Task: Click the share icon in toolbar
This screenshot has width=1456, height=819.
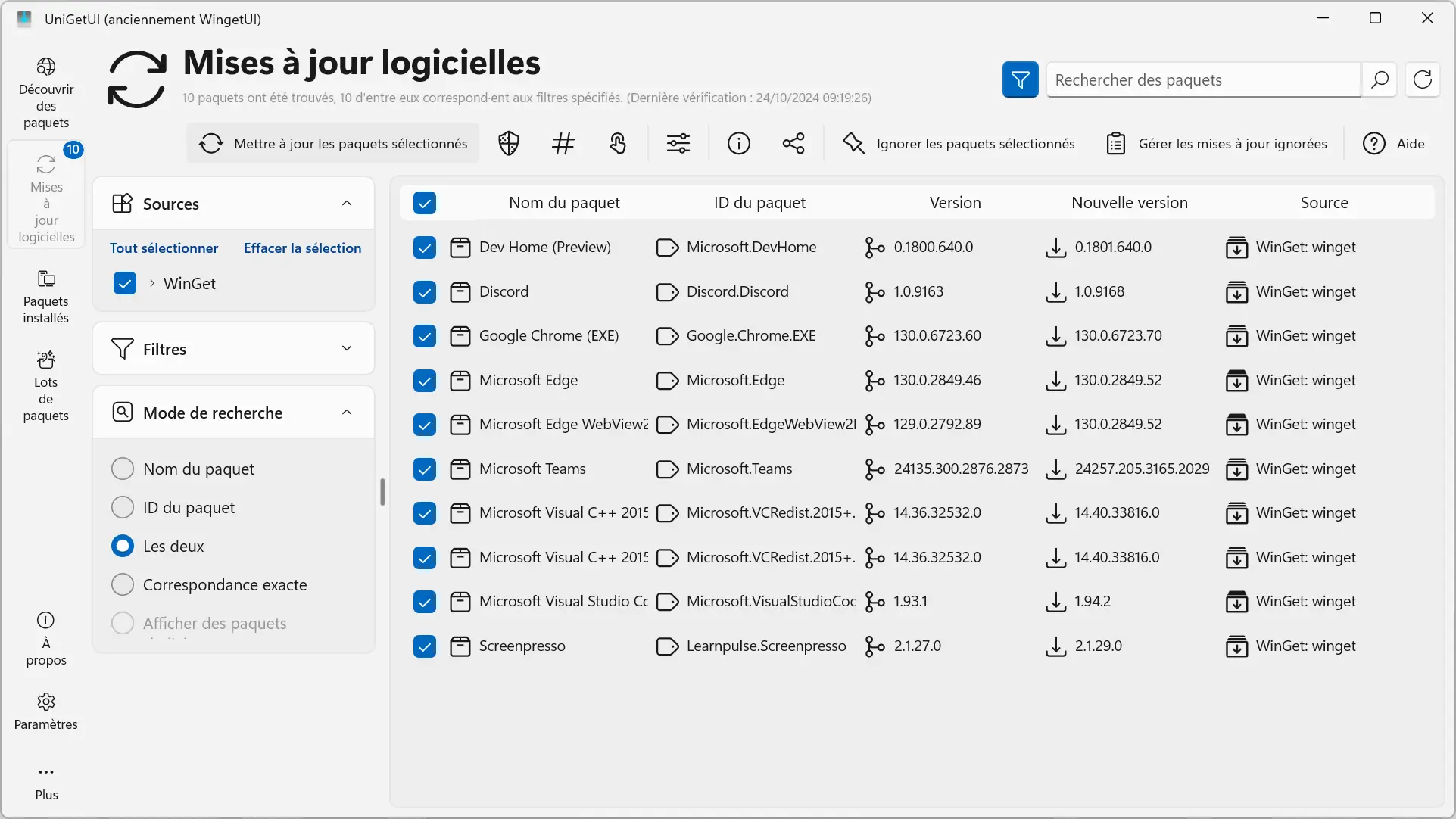Action: 794,143
